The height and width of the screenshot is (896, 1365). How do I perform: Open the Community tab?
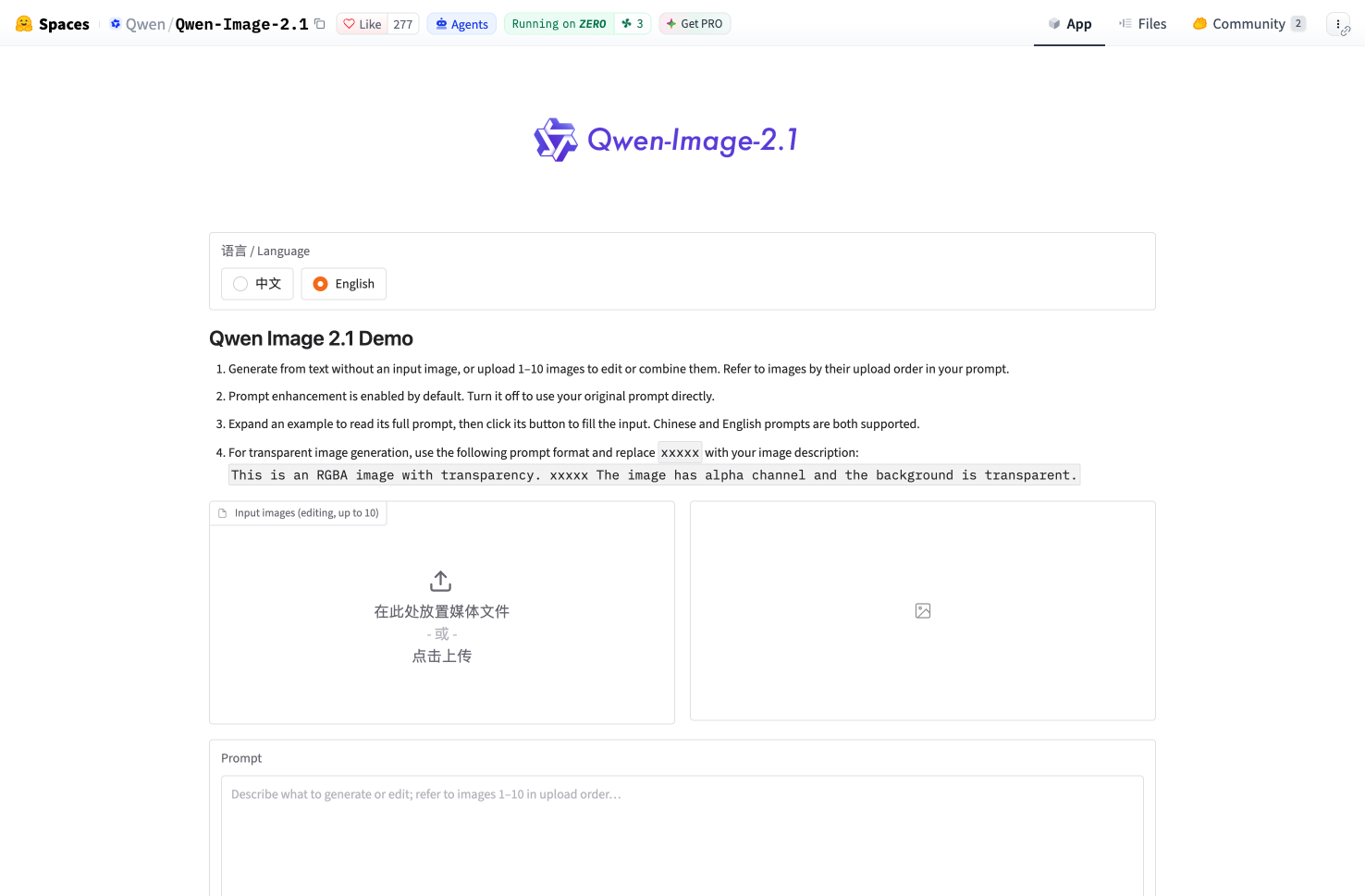coord(1248,24)
